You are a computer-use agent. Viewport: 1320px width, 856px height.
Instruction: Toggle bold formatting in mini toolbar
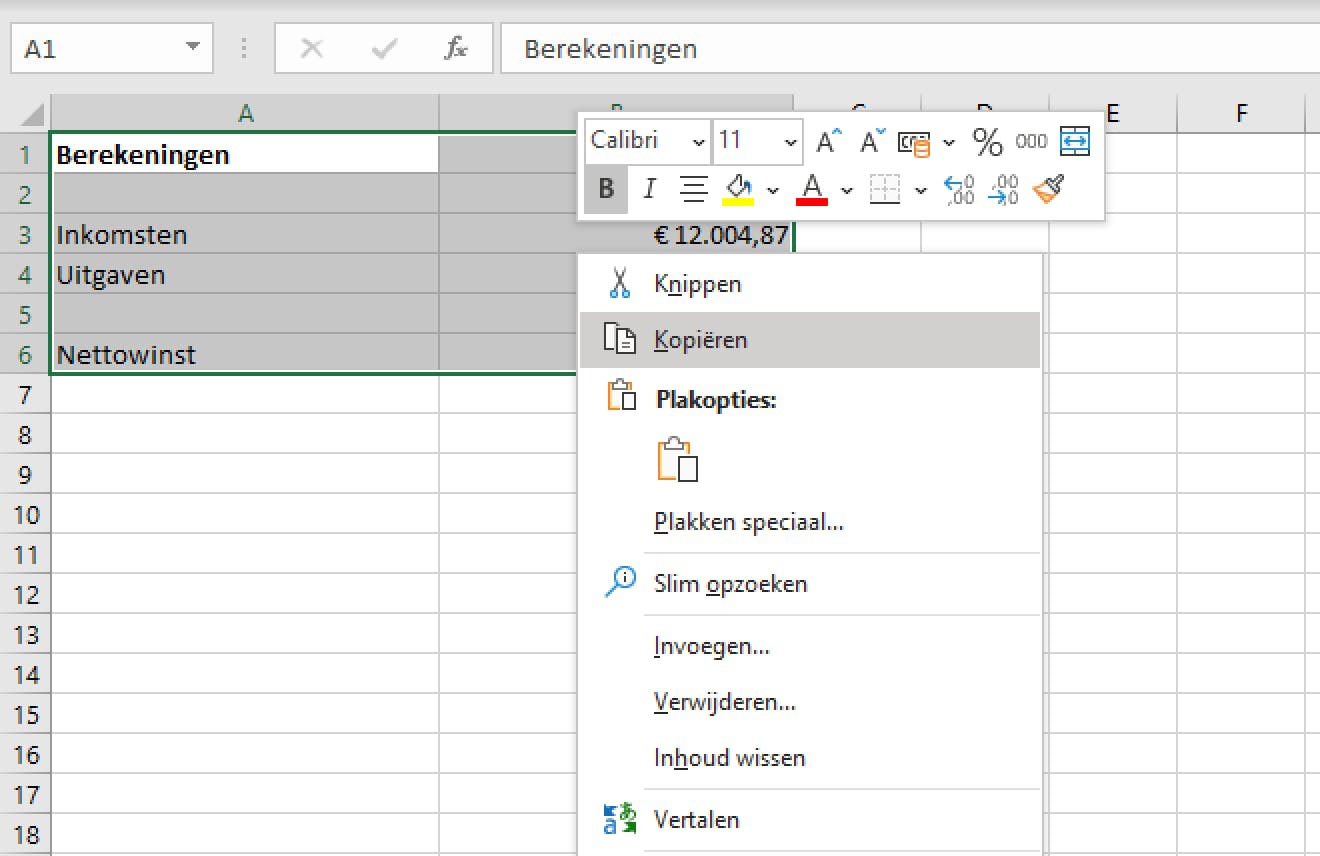[x=606, y=188]
